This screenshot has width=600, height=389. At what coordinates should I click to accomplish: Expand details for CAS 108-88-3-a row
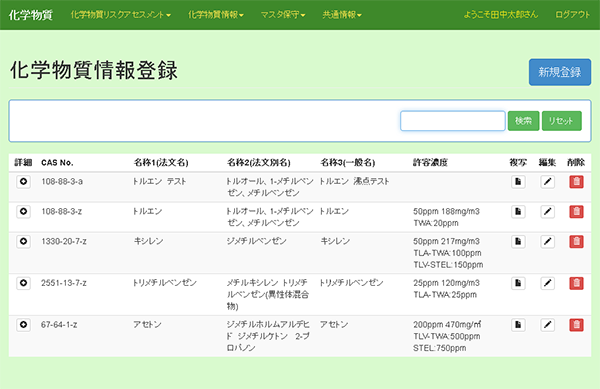click(x=23, y=181)
